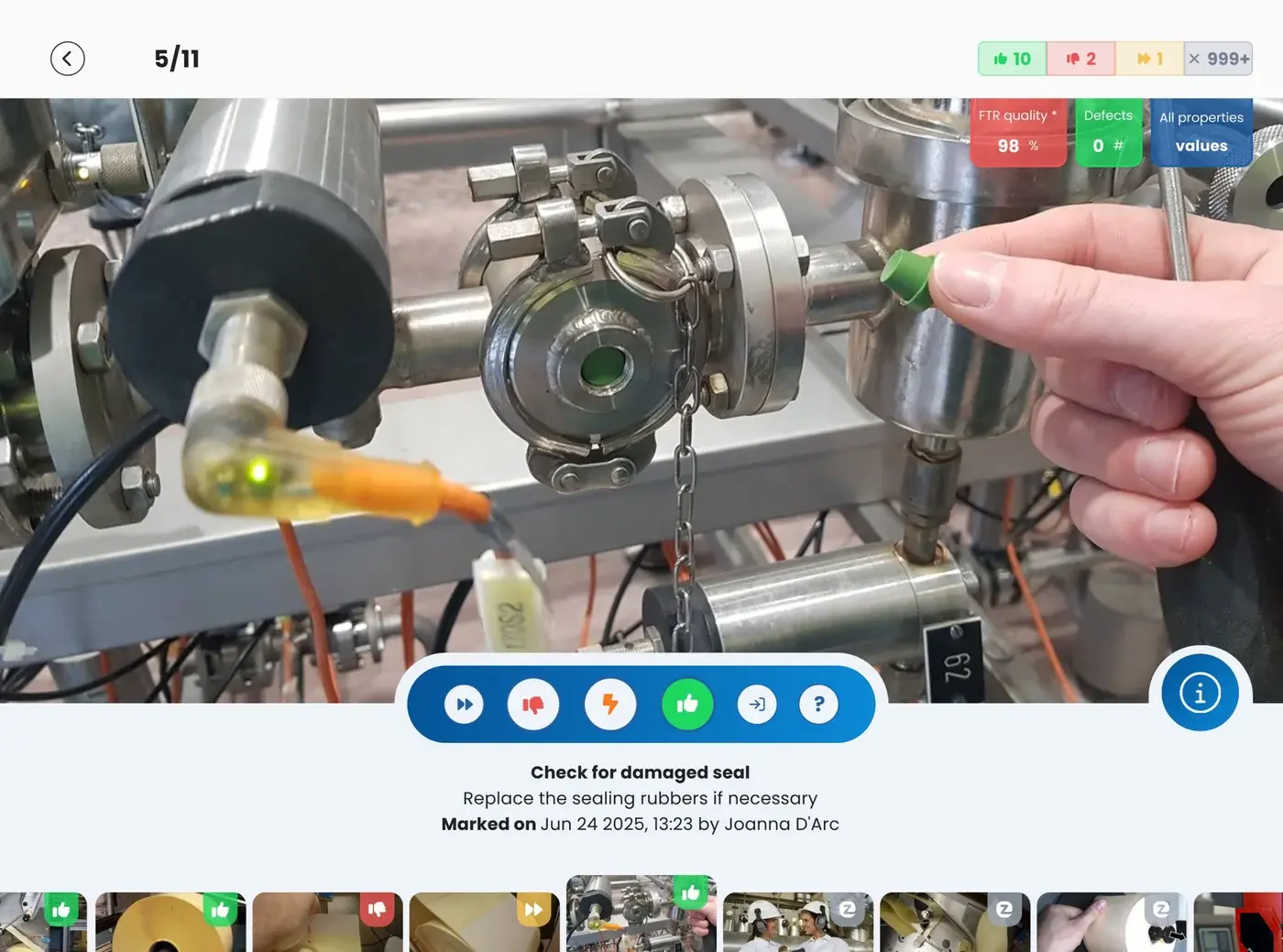Open the Defects 0 tile
Viewport: 1283px width, 952px height.
click(1108, 132)
